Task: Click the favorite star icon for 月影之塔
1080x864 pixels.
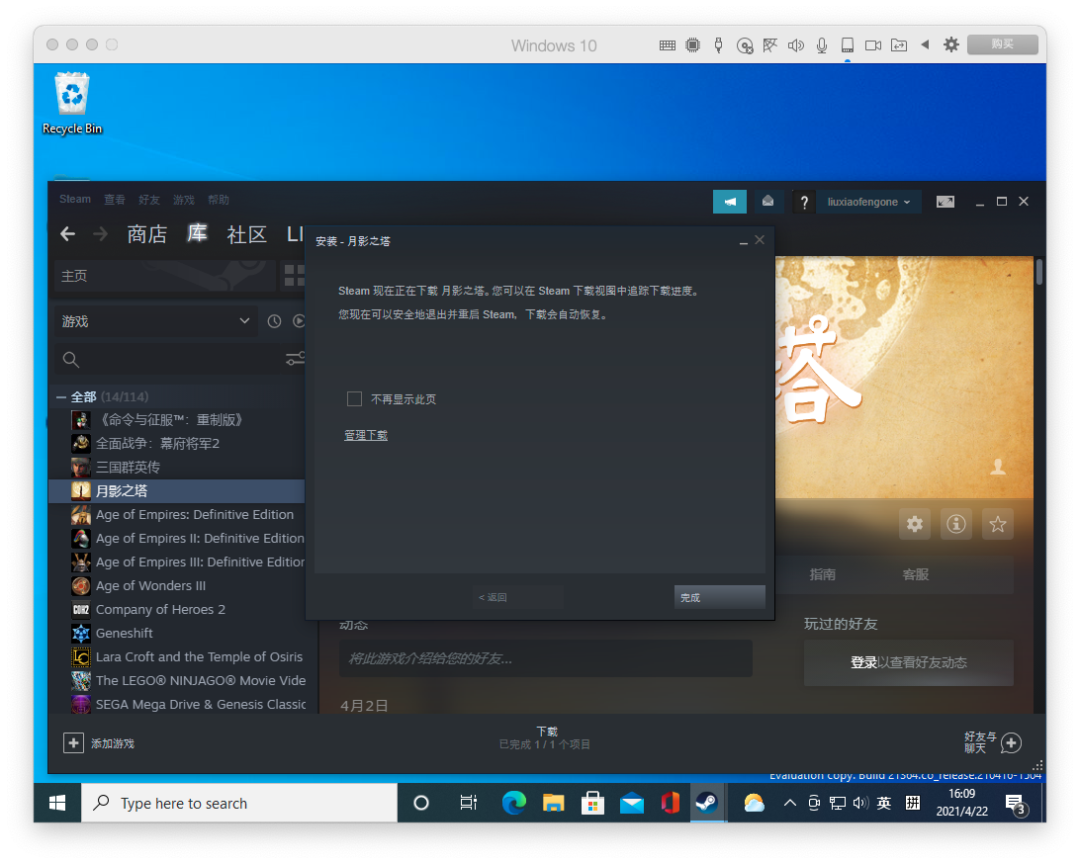Action: click(997, 524)
